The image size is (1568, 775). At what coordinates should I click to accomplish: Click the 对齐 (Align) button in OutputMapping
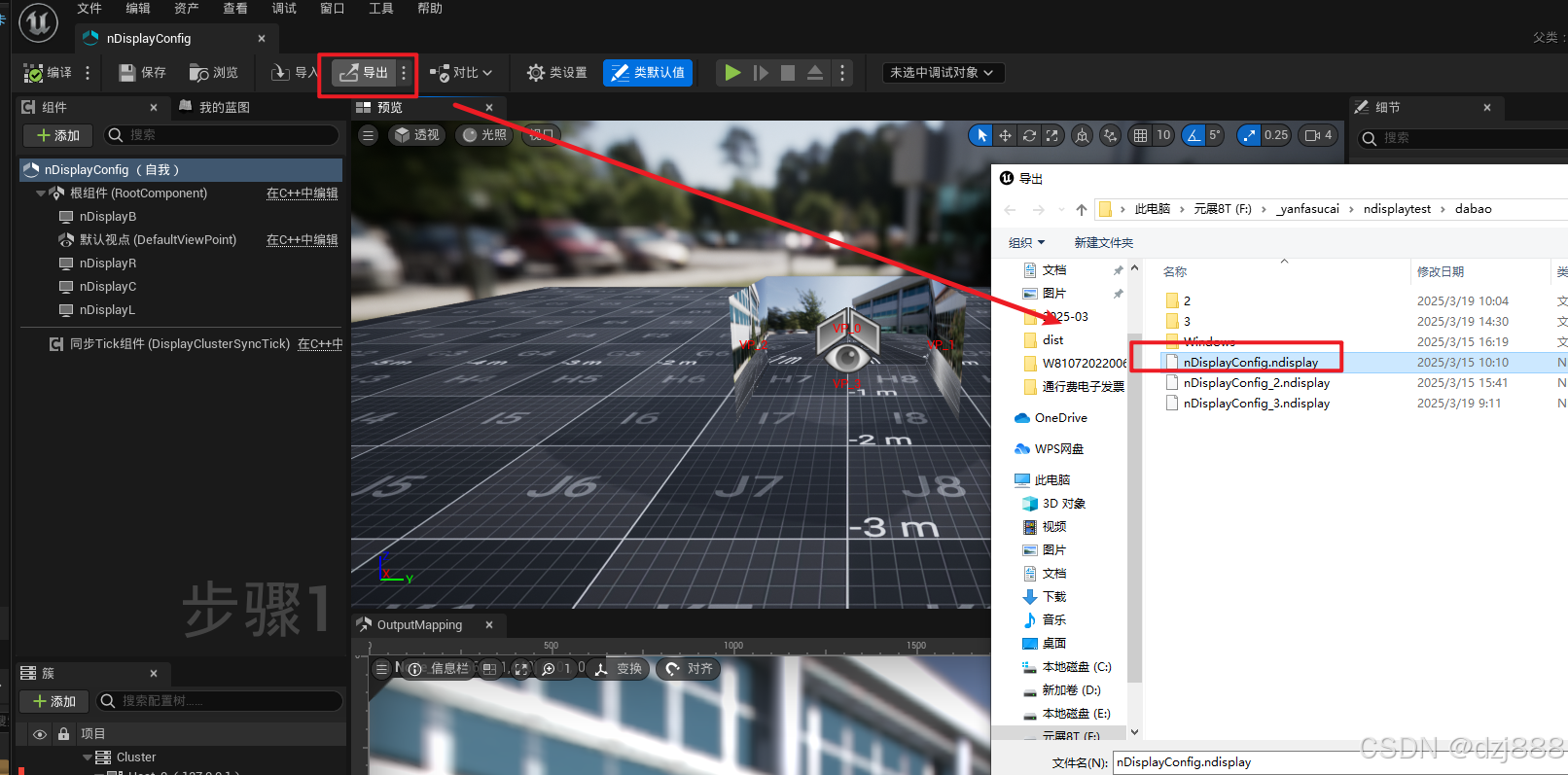689,669
